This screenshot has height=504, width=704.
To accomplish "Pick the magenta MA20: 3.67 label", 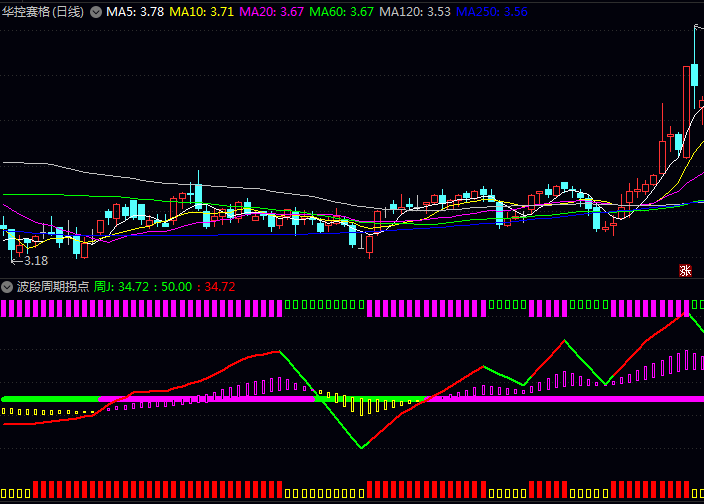I will coord(272,12).
